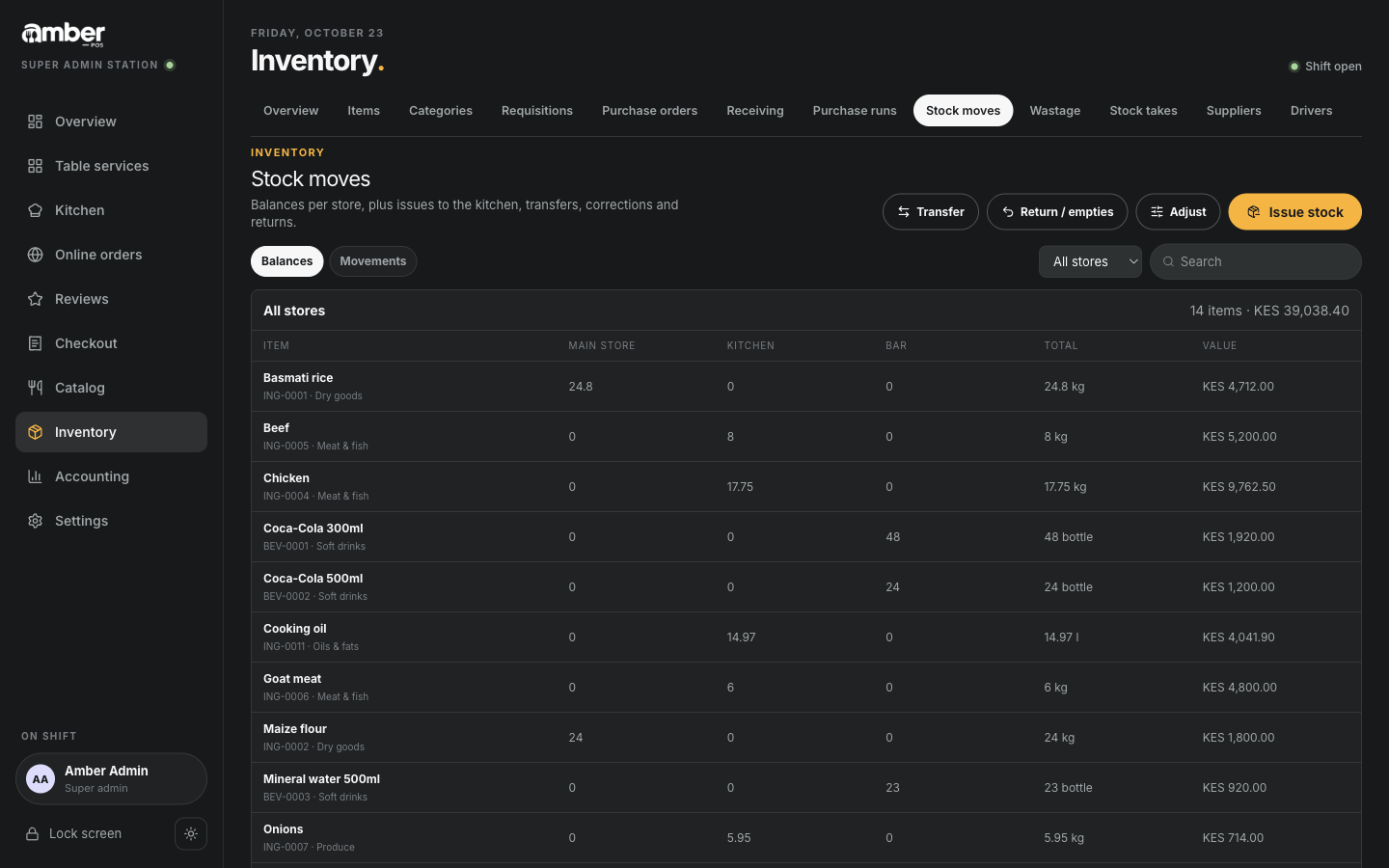1389x868 pixels.
Task: Open the Drivers tab
Action: pos(1311,111)
